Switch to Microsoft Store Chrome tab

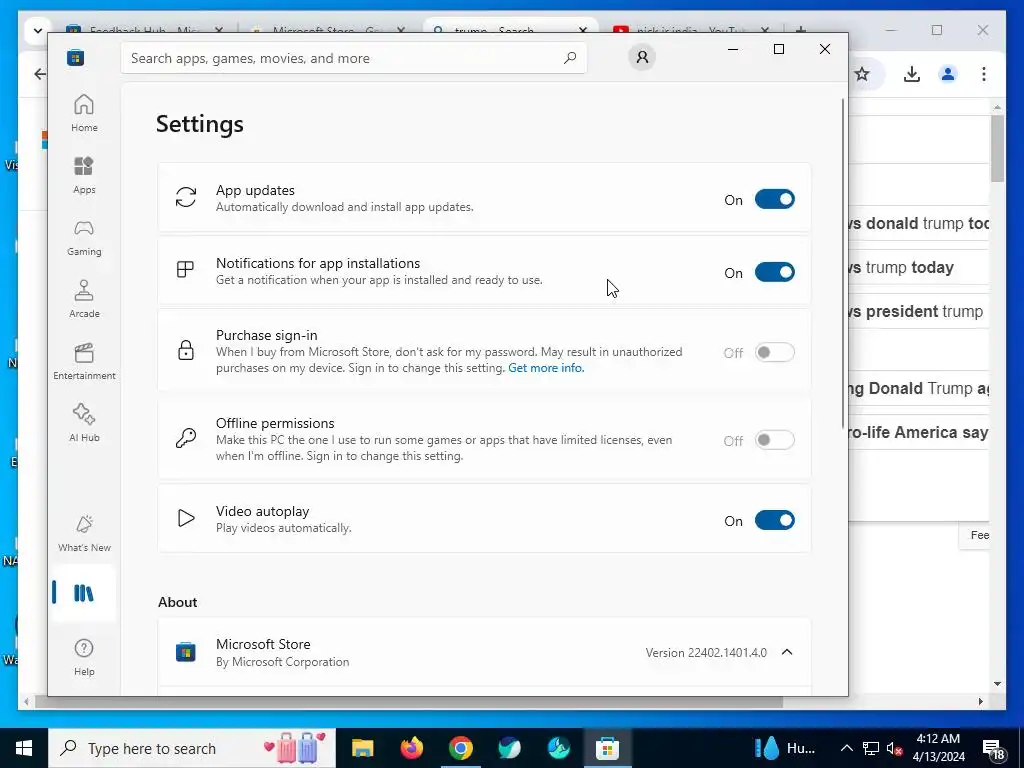pyautogui.click(x=328, y=27)
